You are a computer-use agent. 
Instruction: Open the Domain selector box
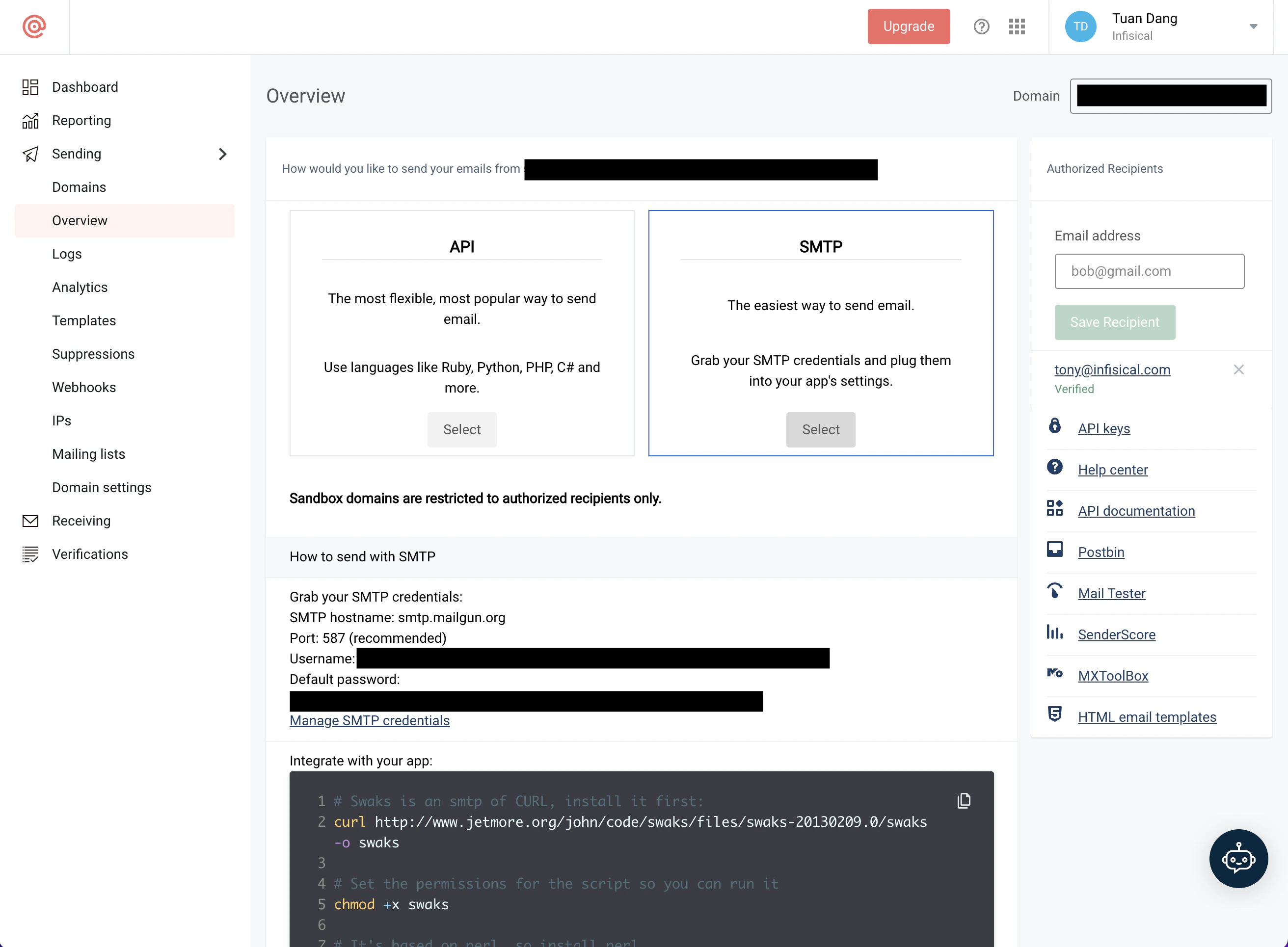click(1170, 96)
